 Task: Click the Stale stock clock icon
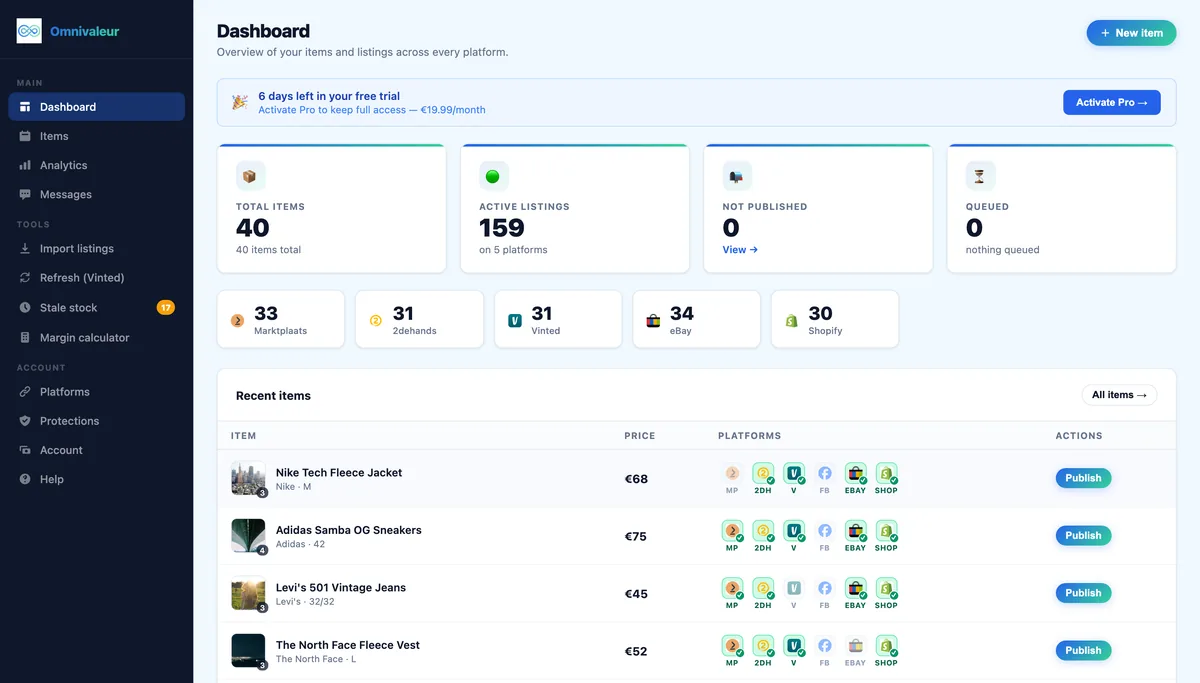point(25,308)
